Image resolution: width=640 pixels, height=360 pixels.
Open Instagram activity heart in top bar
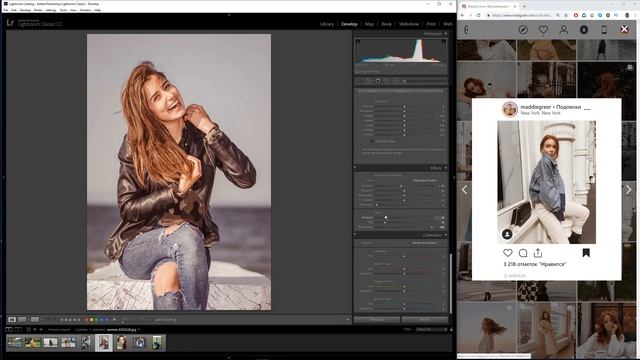(x=543, y=29)
